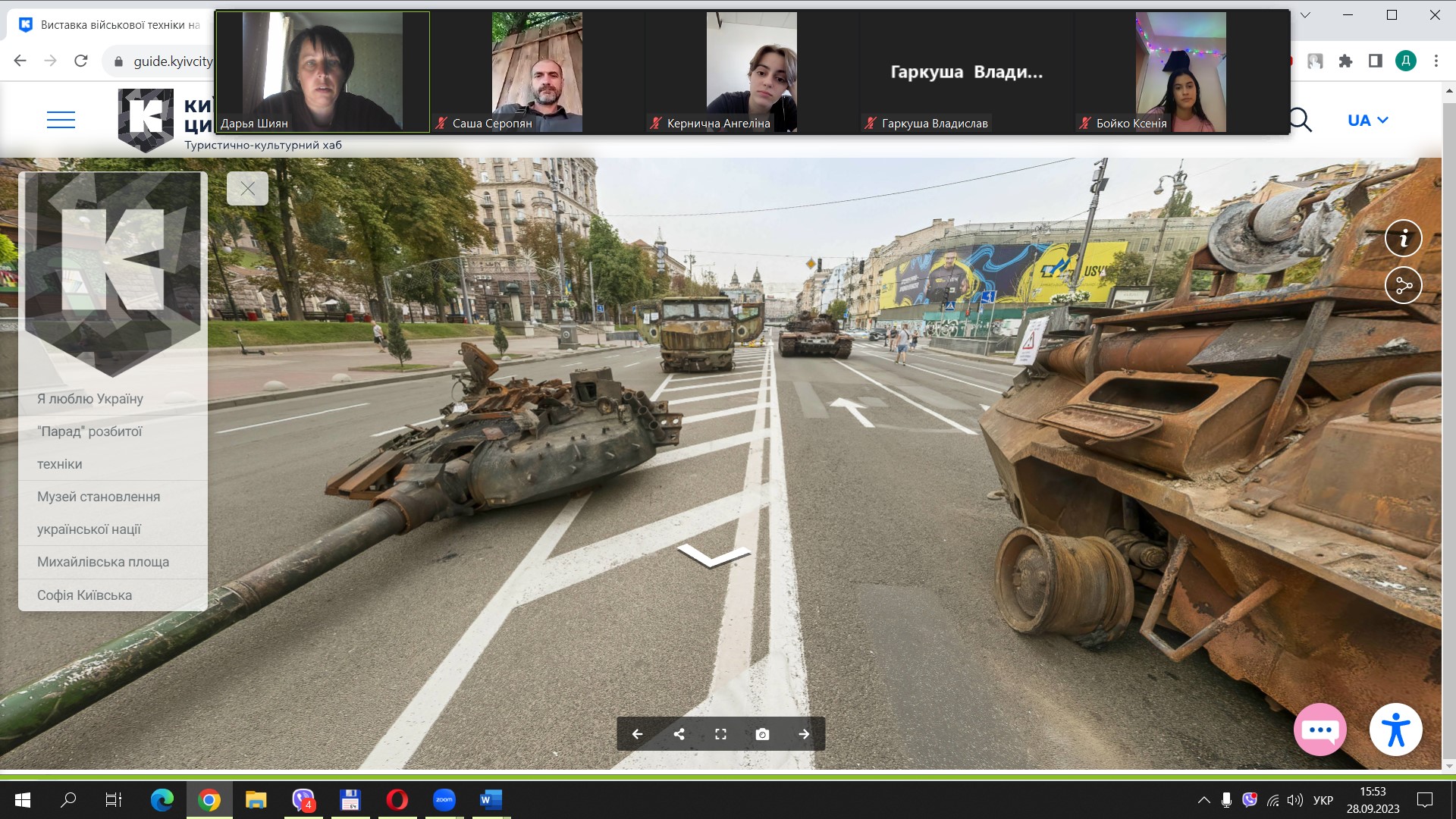Click the Chrome back navigation button
This screenshot has height=819, width=1456.
pos(20,61)
